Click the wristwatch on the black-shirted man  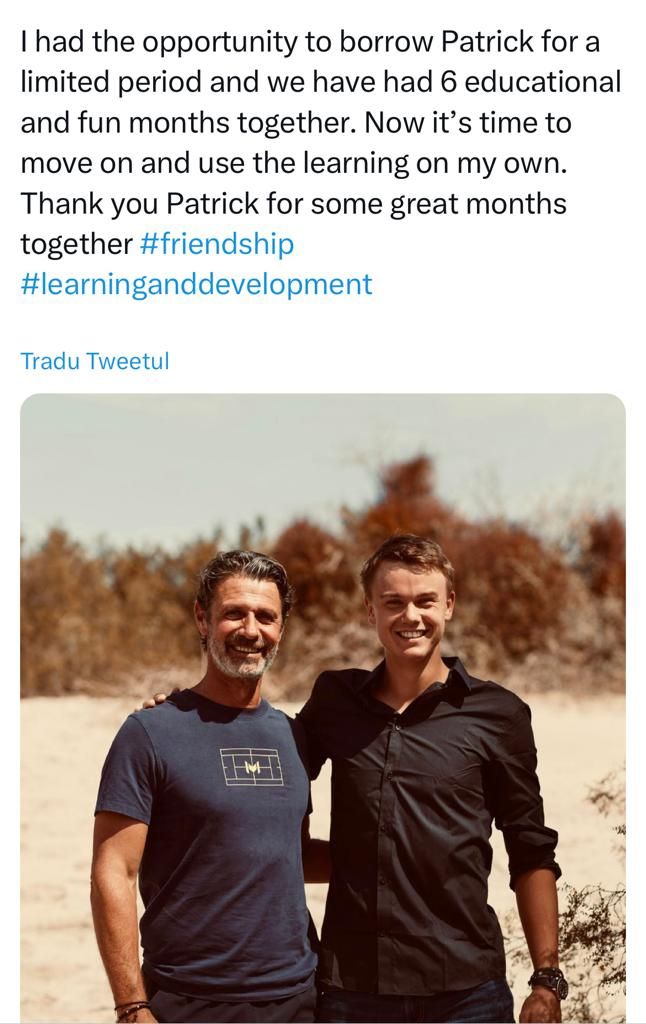(549, 982)
